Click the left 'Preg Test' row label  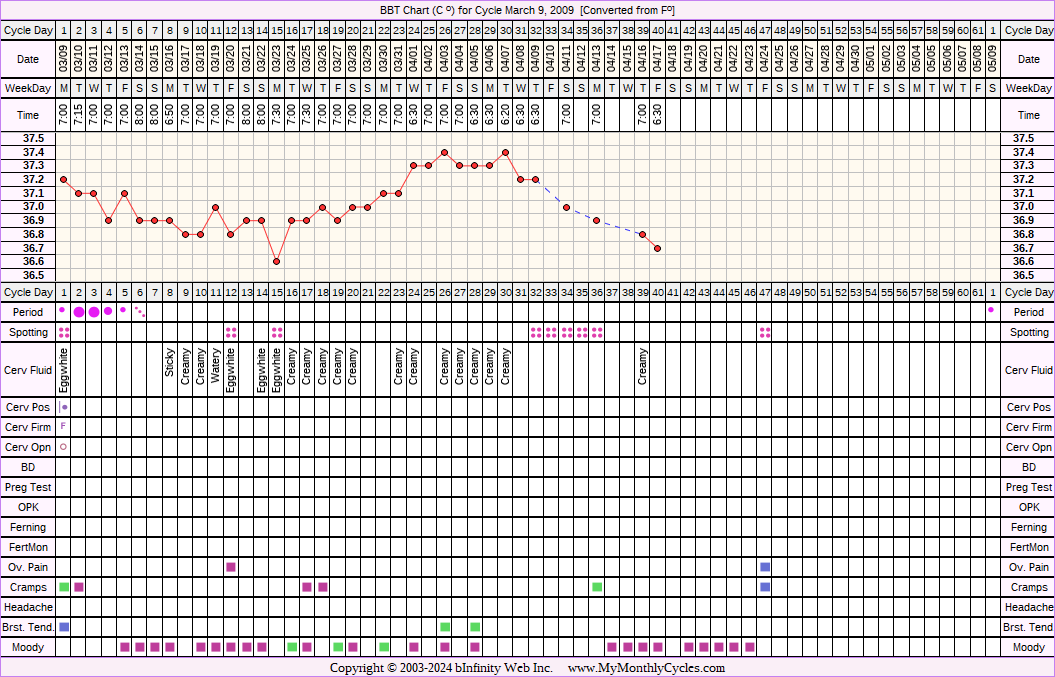point(29,487)
